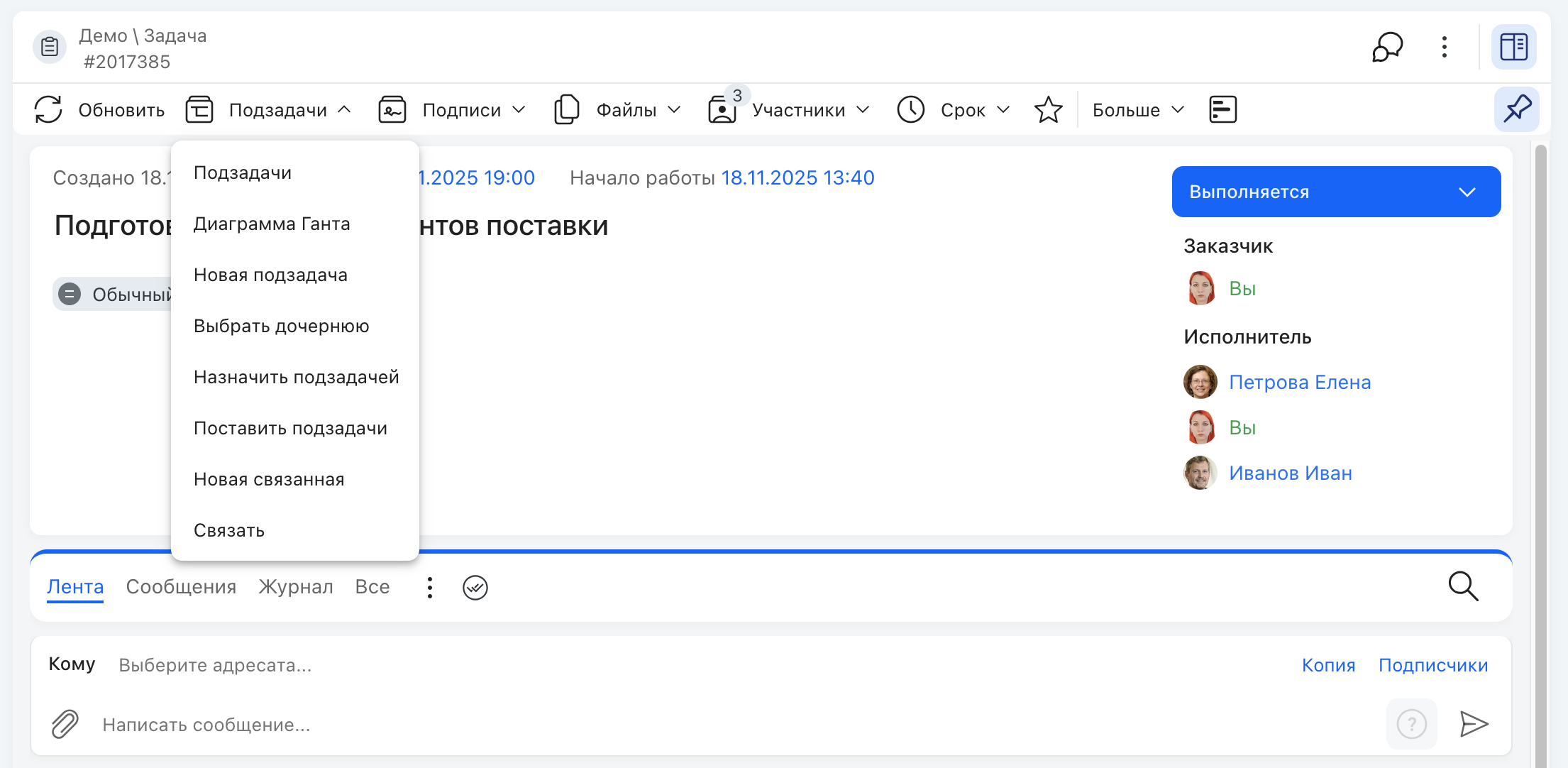Screen dimensions: 1568x768
Task: Click the Подзадачи toolbar icon
Action: [x=199, y=109]
